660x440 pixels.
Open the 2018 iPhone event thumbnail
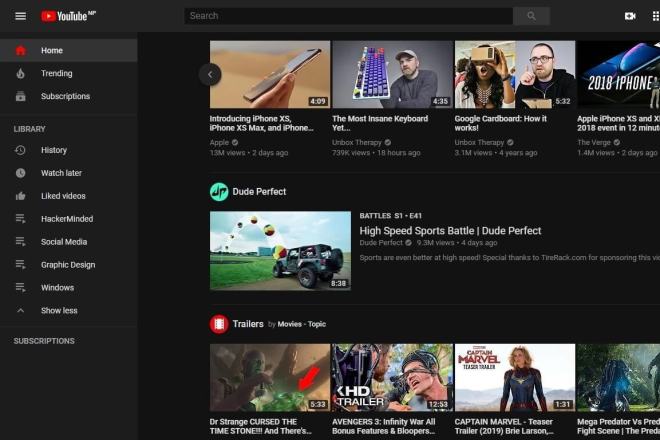pyautogui.click(x=618, y=75)
